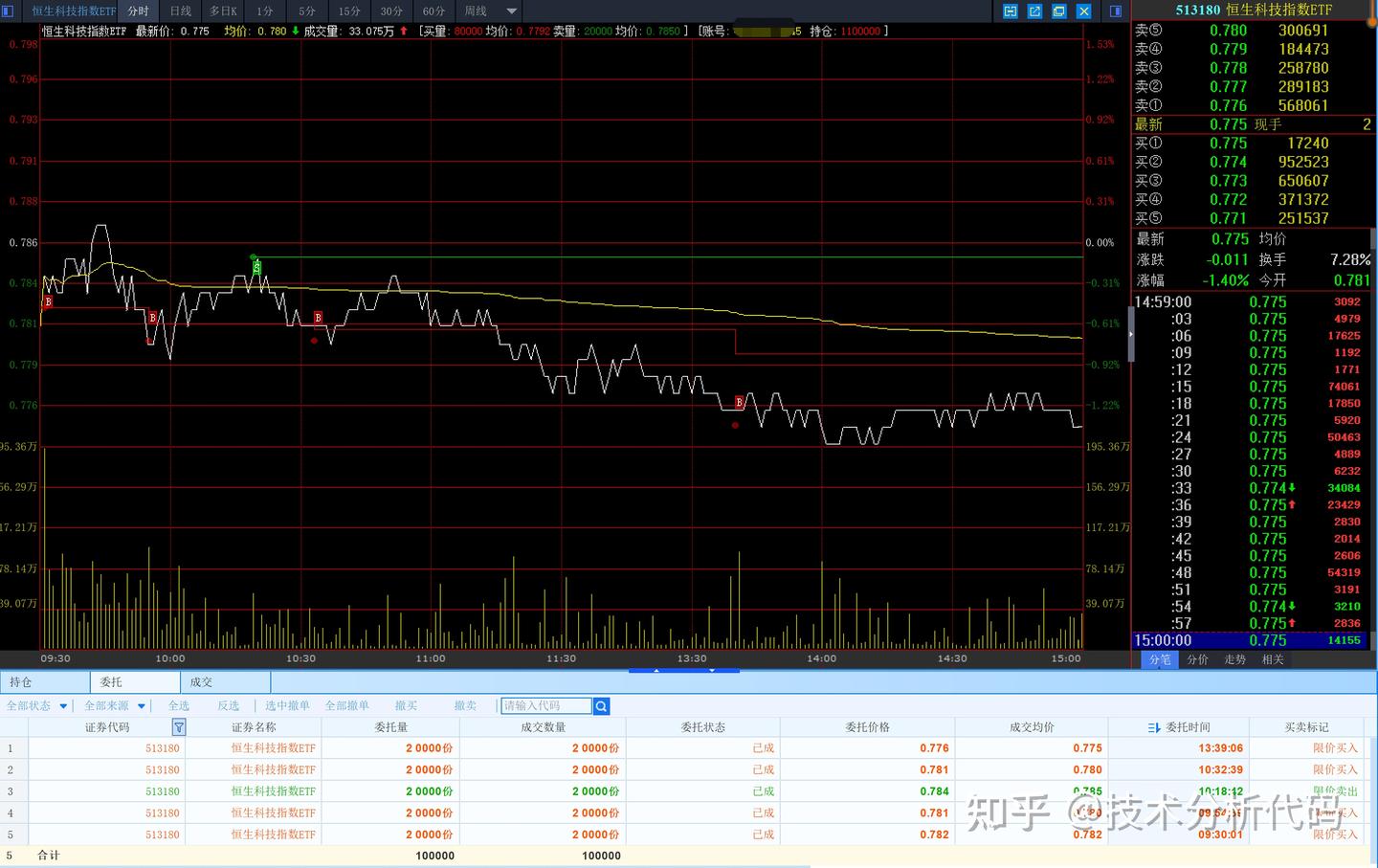Viewport: 1378px width, 868px height.
Task: Select the 相关 related tab
Action: (x=1273, y=659)
